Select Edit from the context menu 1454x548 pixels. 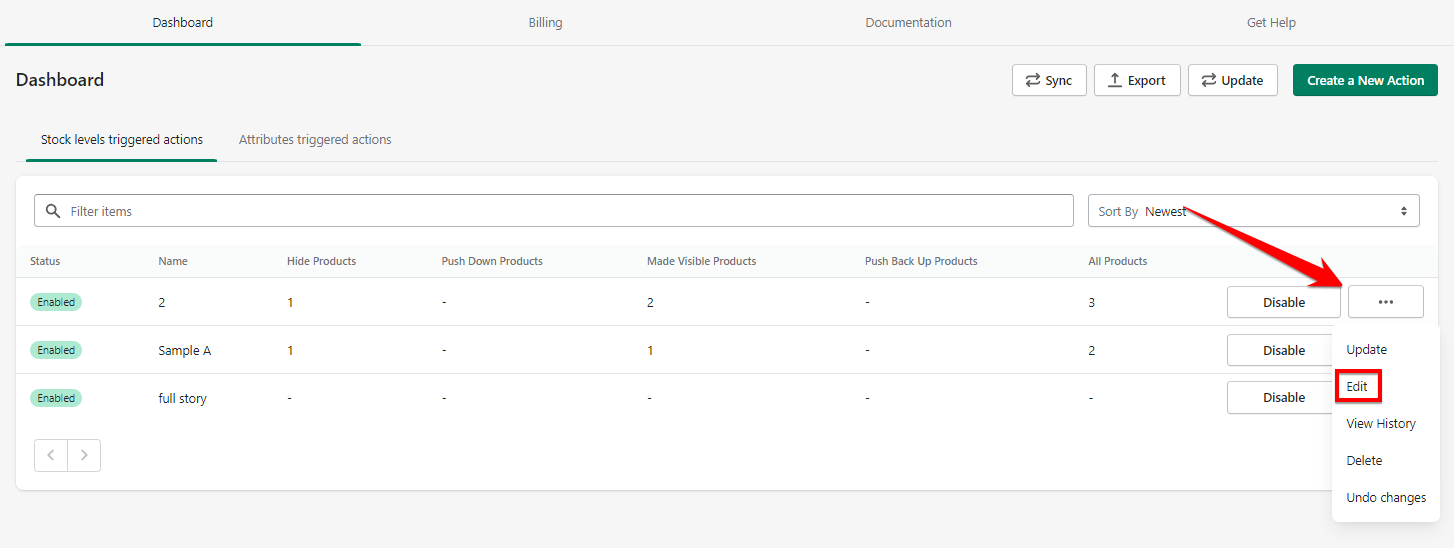click(1357, 386)
